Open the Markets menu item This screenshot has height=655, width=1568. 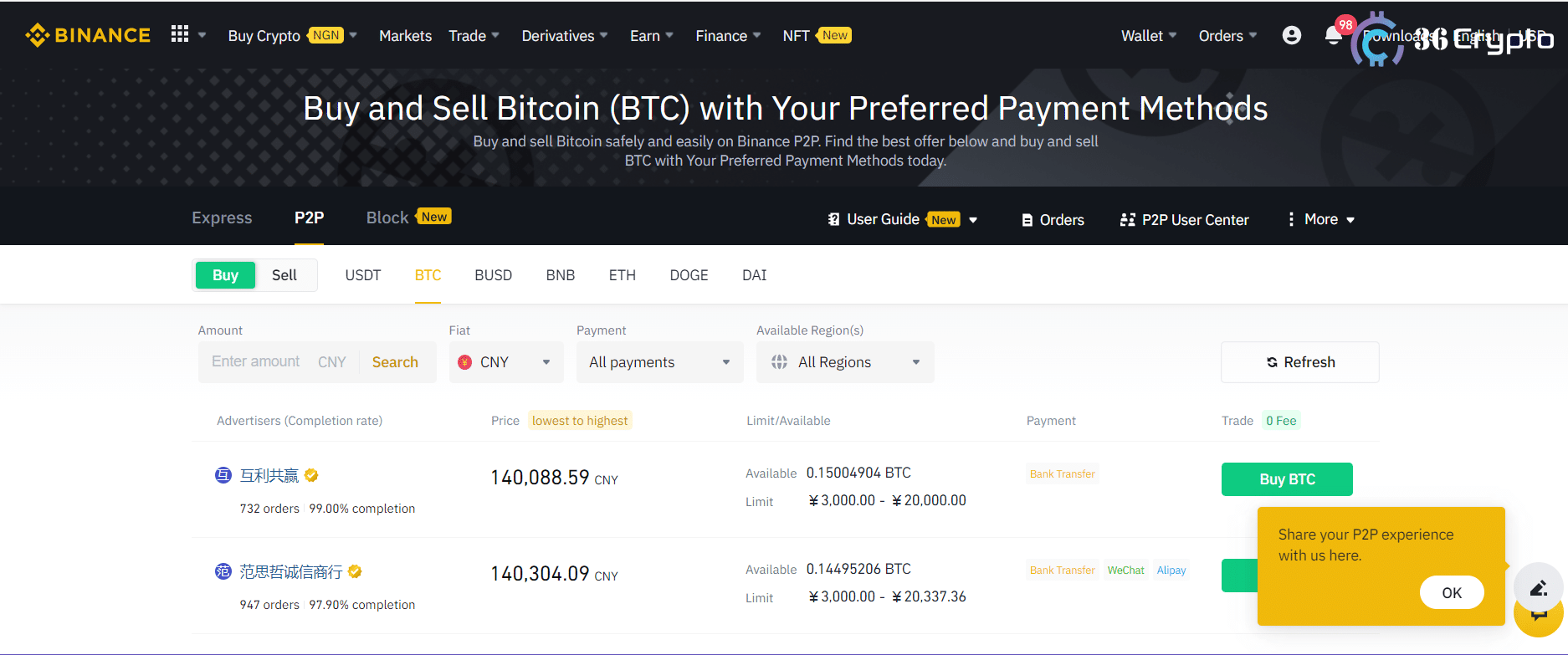[x=405, y=35]
